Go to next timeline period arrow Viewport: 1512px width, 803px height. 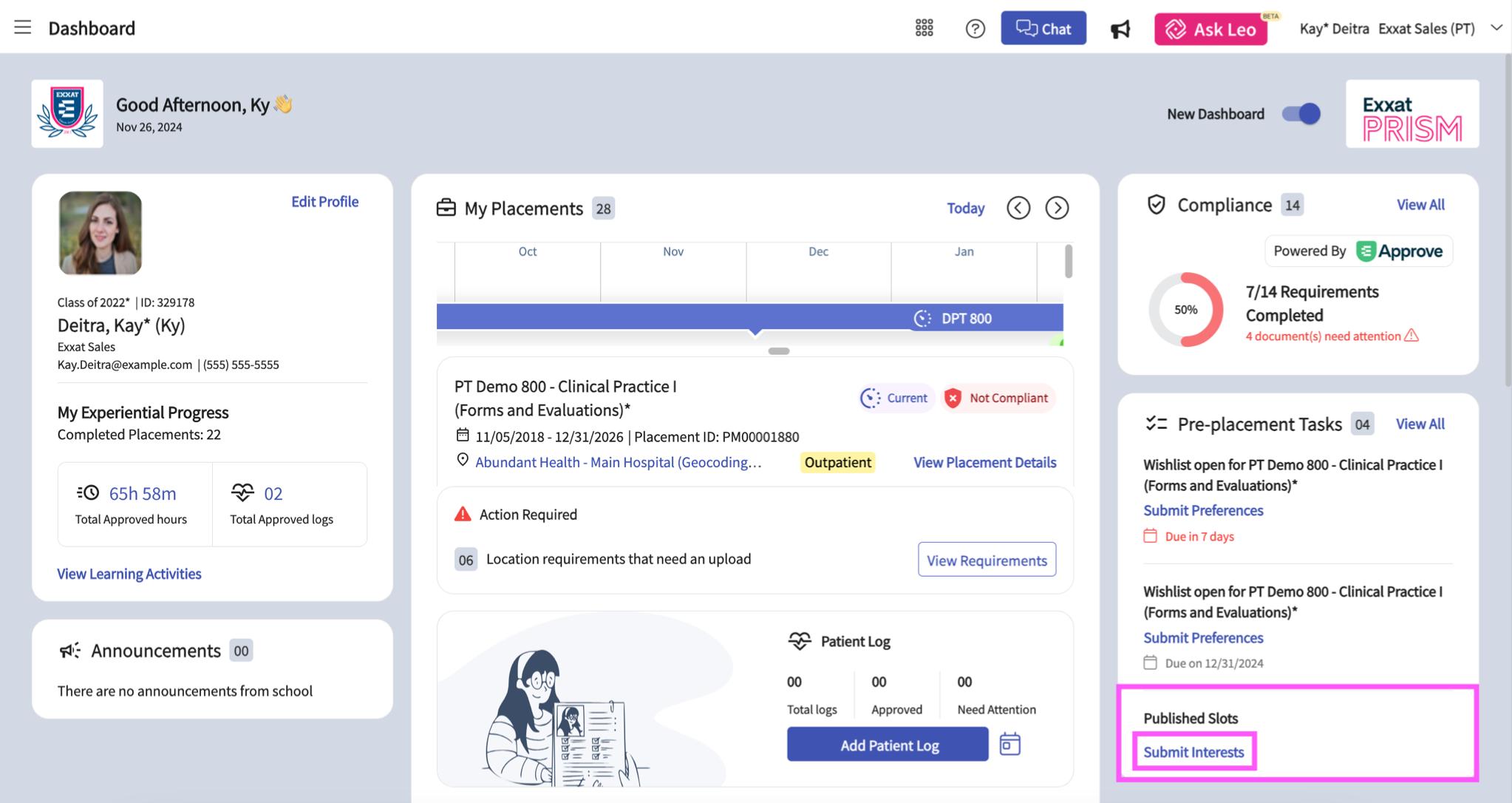1057,208
